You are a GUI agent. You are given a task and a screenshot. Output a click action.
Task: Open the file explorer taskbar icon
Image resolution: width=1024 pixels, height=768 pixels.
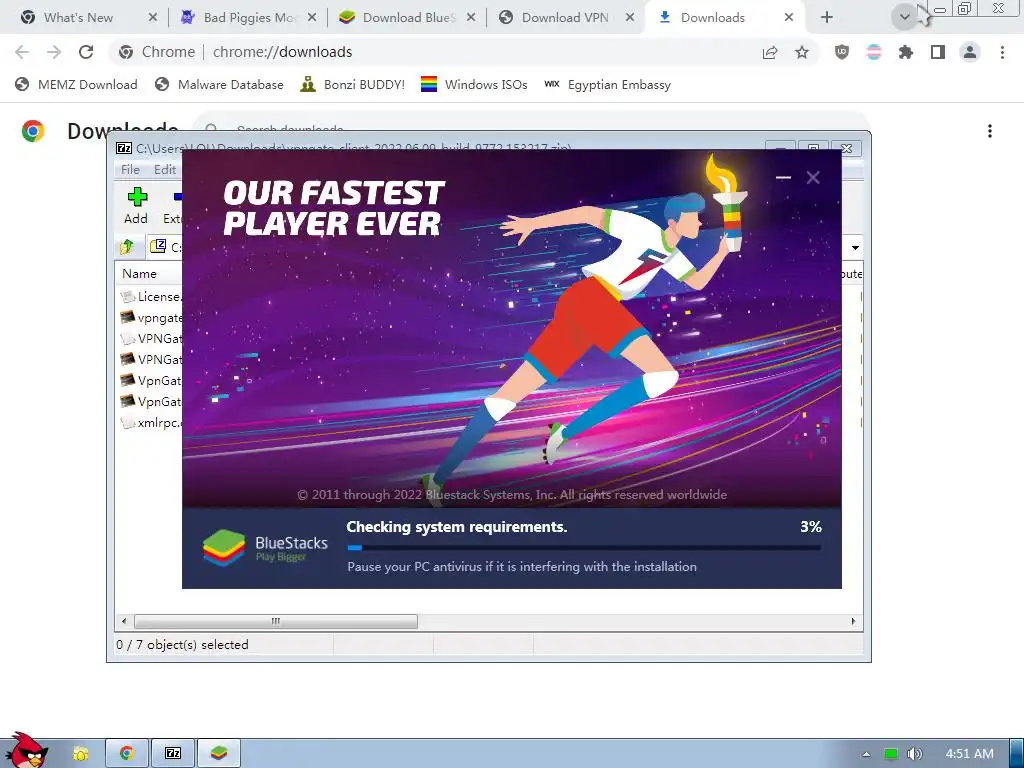click(x=80, y=754)
